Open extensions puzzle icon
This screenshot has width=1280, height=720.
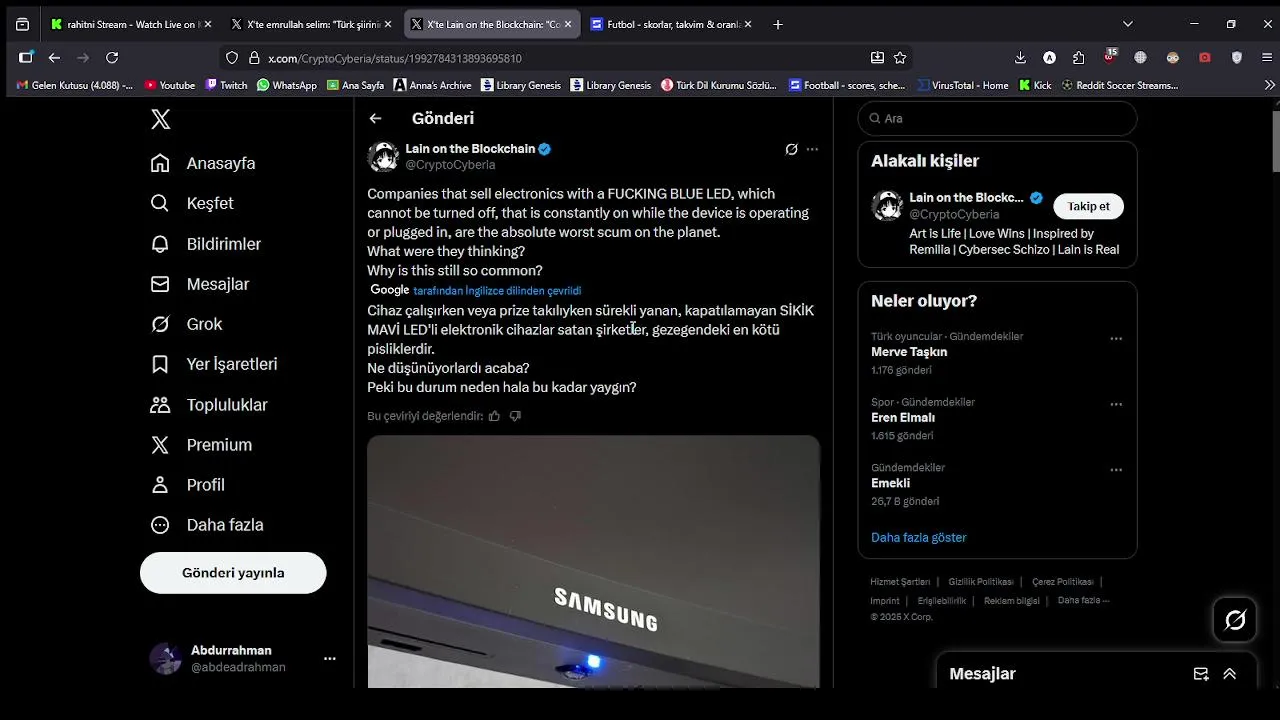[x=1078, y=58]
